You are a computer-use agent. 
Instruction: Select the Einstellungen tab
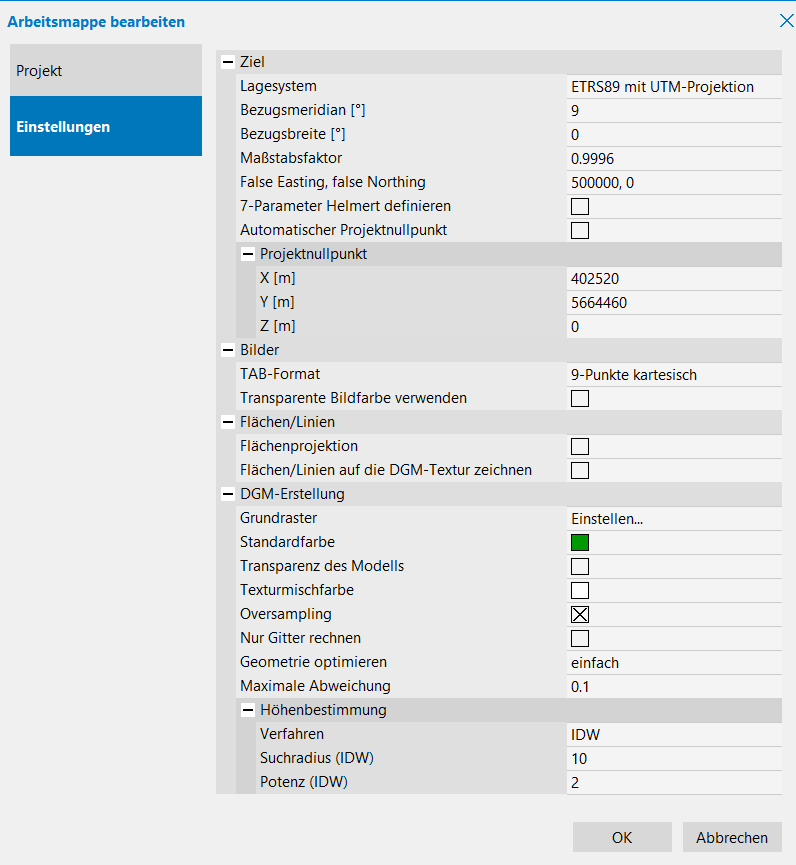[x=106, y=127]
